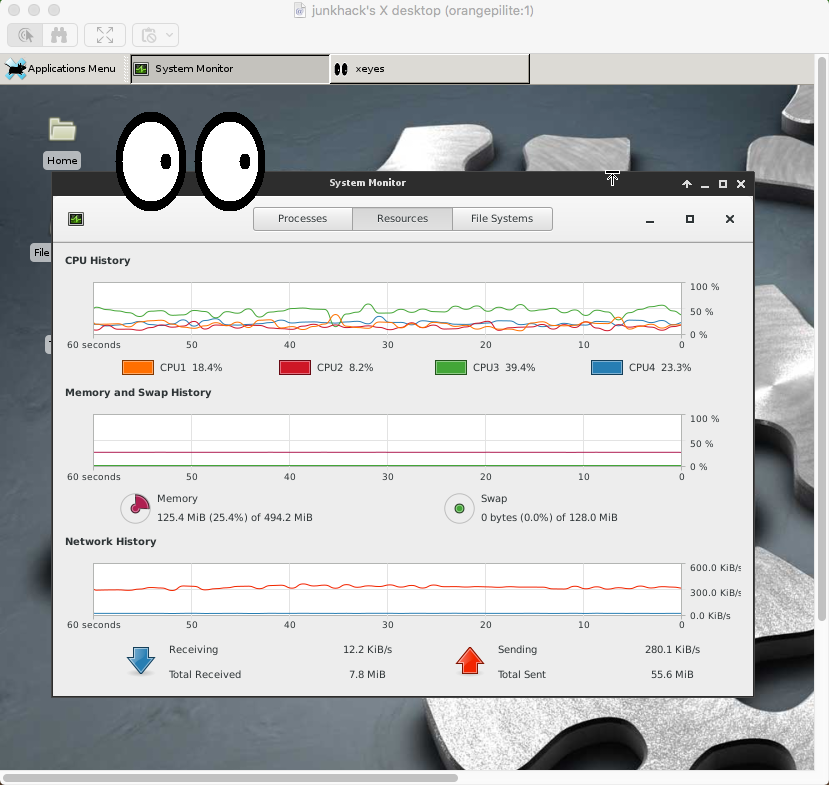Click the VNC viewer binoculars toolbar icon
Screen dimensions: 829x785
pos(59,35)
